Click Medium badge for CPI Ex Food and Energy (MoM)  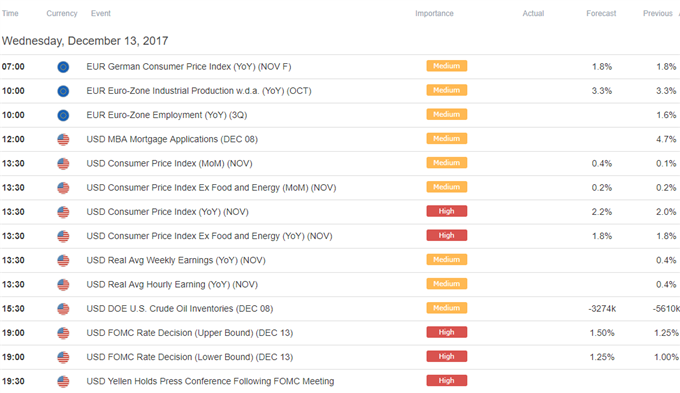click(x=447, y=187)
